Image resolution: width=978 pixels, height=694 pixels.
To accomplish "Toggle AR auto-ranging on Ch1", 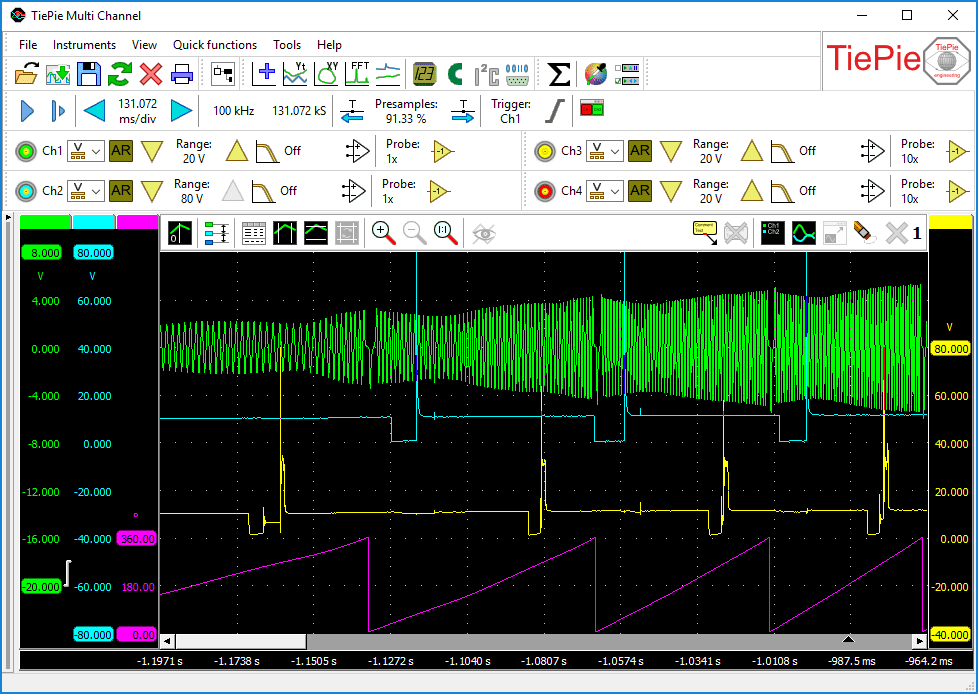I will click(x=120, y=151).
